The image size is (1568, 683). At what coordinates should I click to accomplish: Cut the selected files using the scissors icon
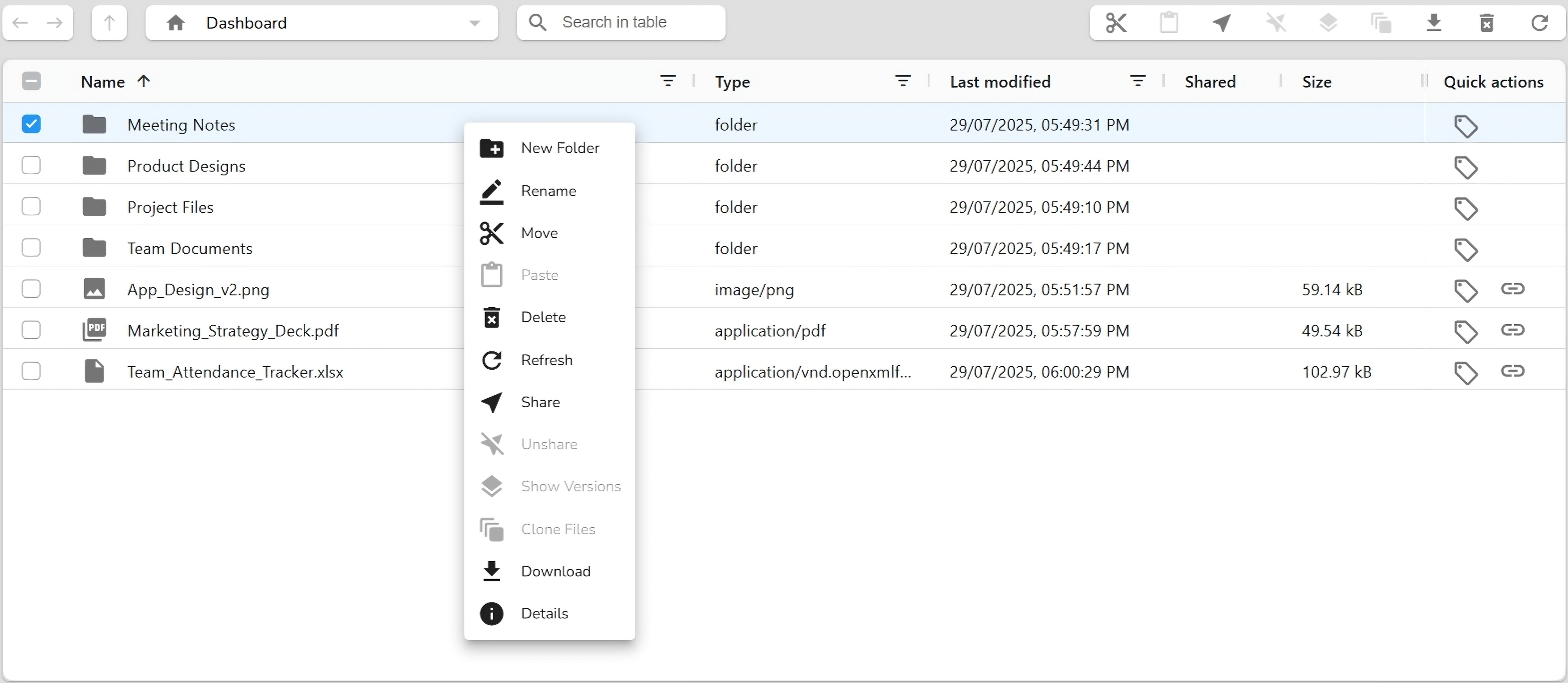(x=1115, y=23)
